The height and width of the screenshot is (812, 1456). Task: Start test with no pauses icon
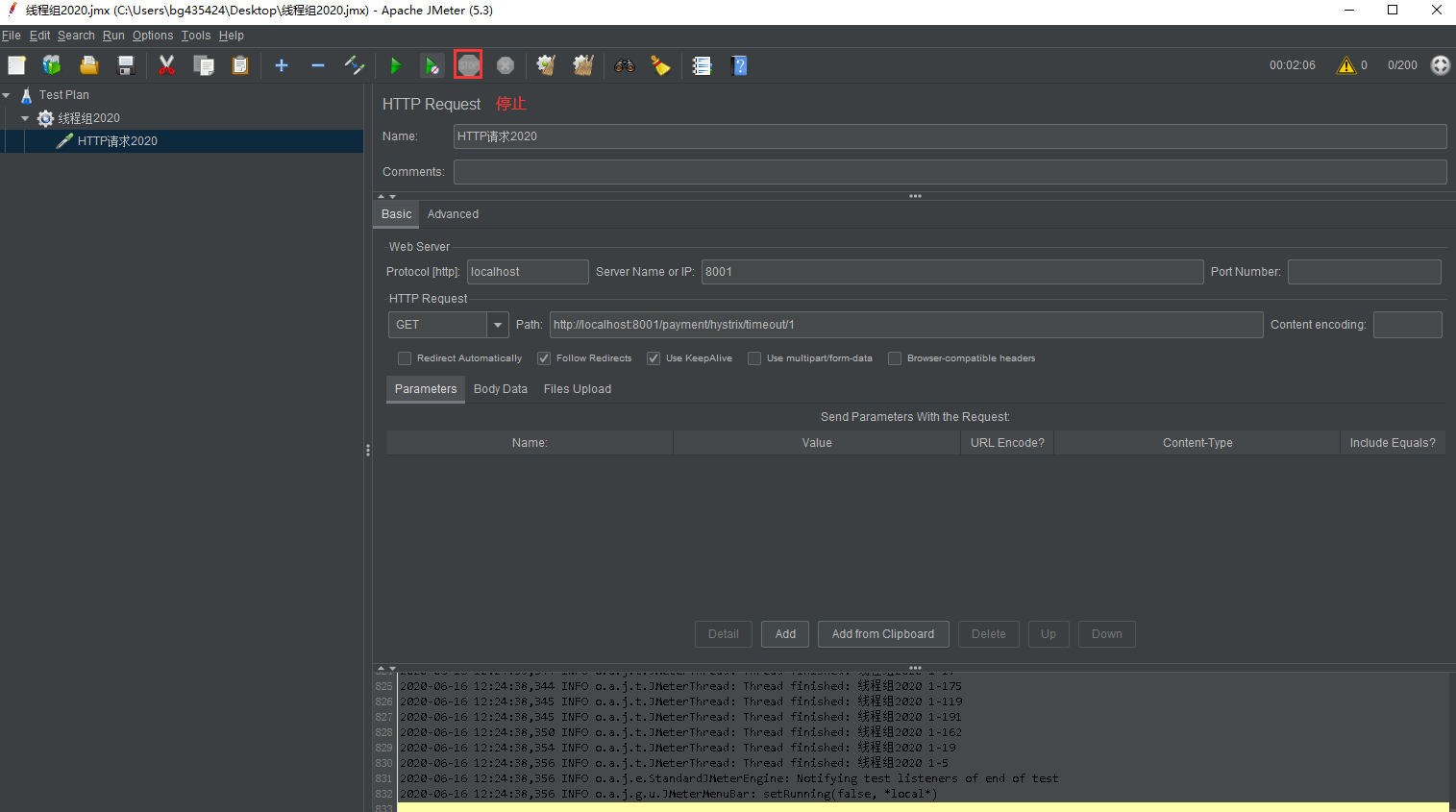click(x=432, y=65)
